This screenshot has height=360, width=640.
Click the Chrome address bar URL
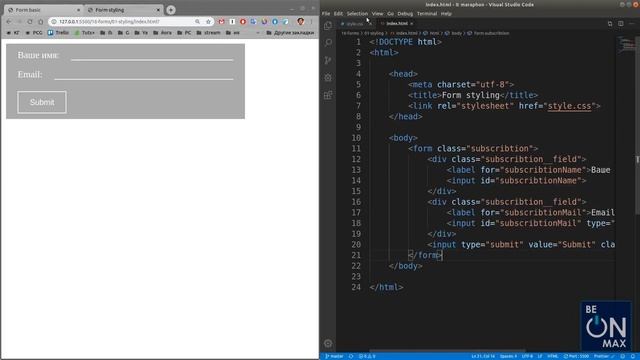(x=109, y=21)
